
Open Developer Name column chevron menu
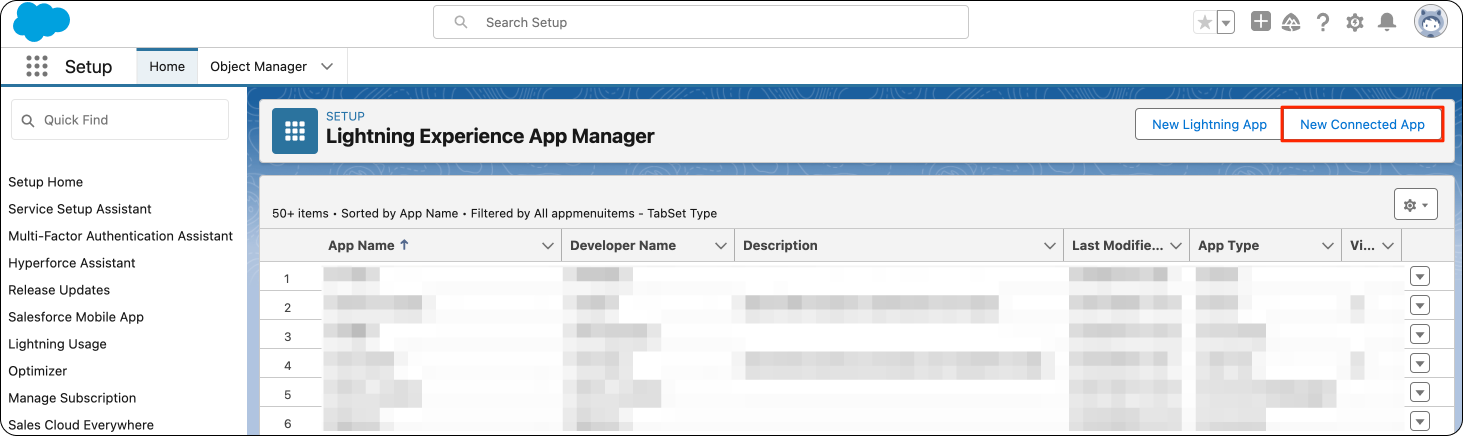click(x=720, y=245)
